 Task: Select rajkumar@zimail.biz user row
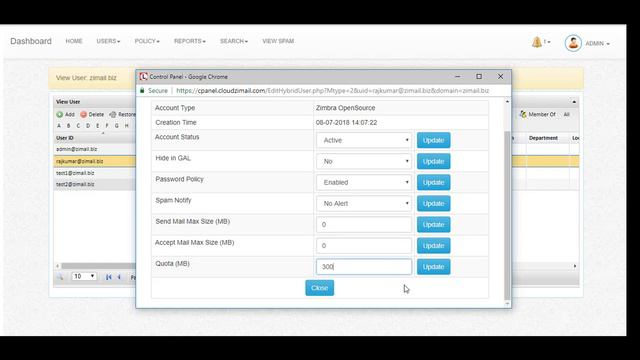[95, 161]
